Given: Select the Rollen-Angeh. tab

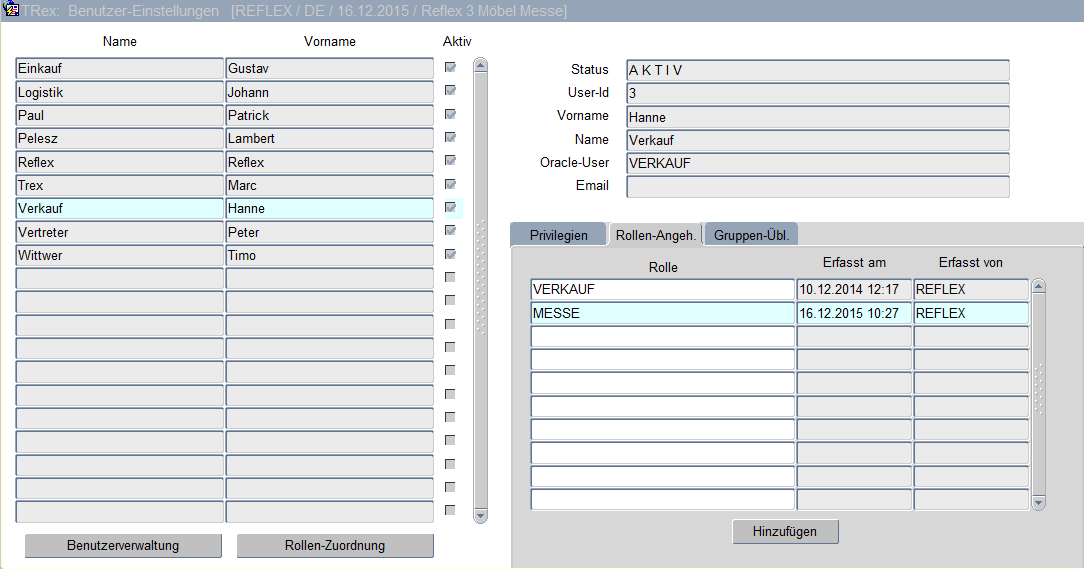Looking at the screenshot, I should pyautogui.click(x=655, y=234).
